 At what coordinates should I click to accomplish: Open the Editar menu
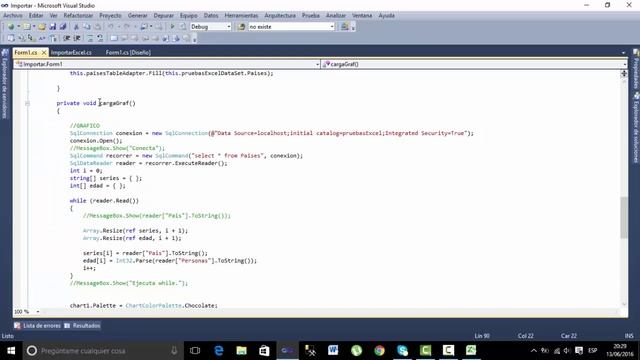(36, 16)
